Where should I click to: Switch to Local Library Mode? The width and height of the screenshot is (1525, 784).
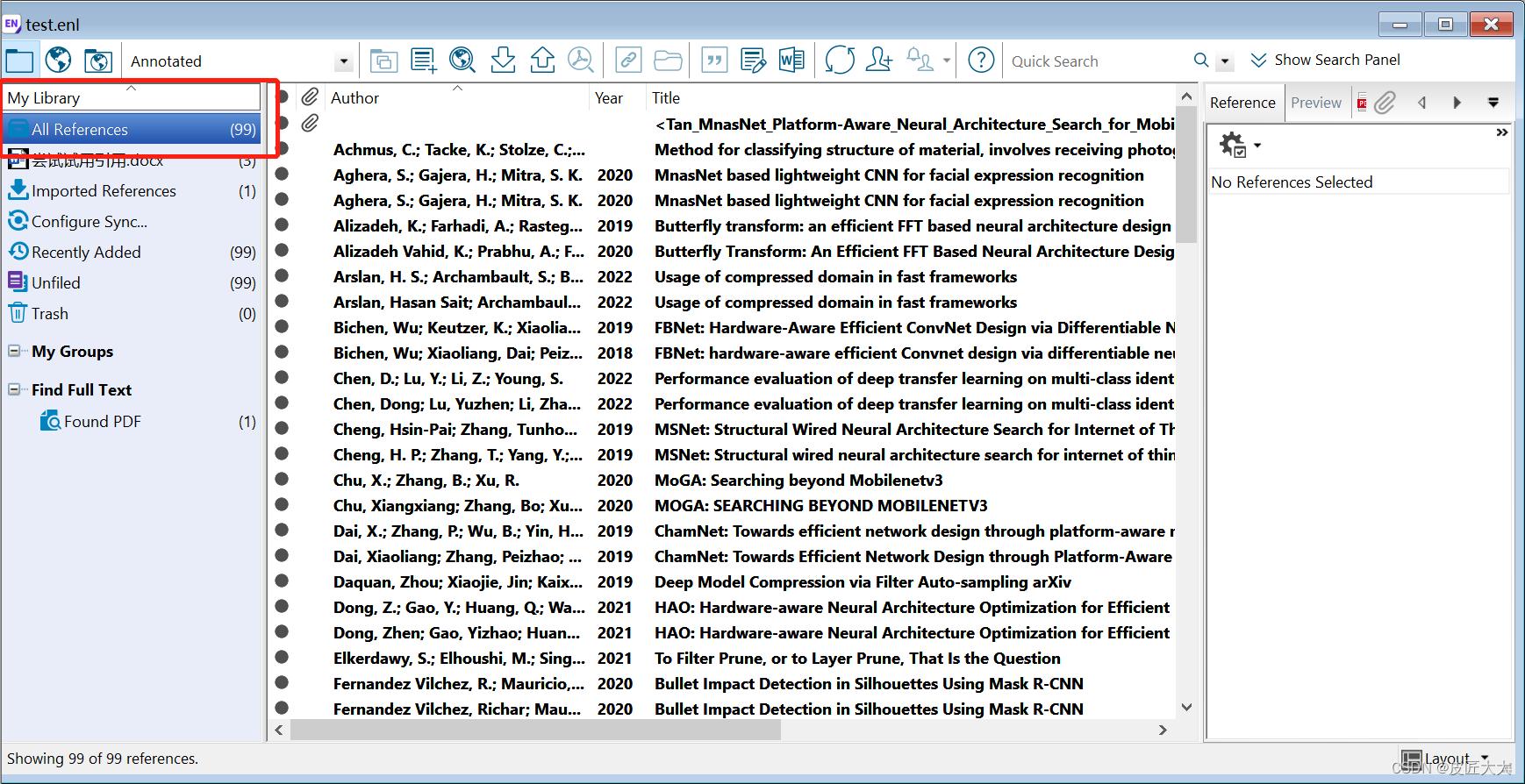(19, 61)
